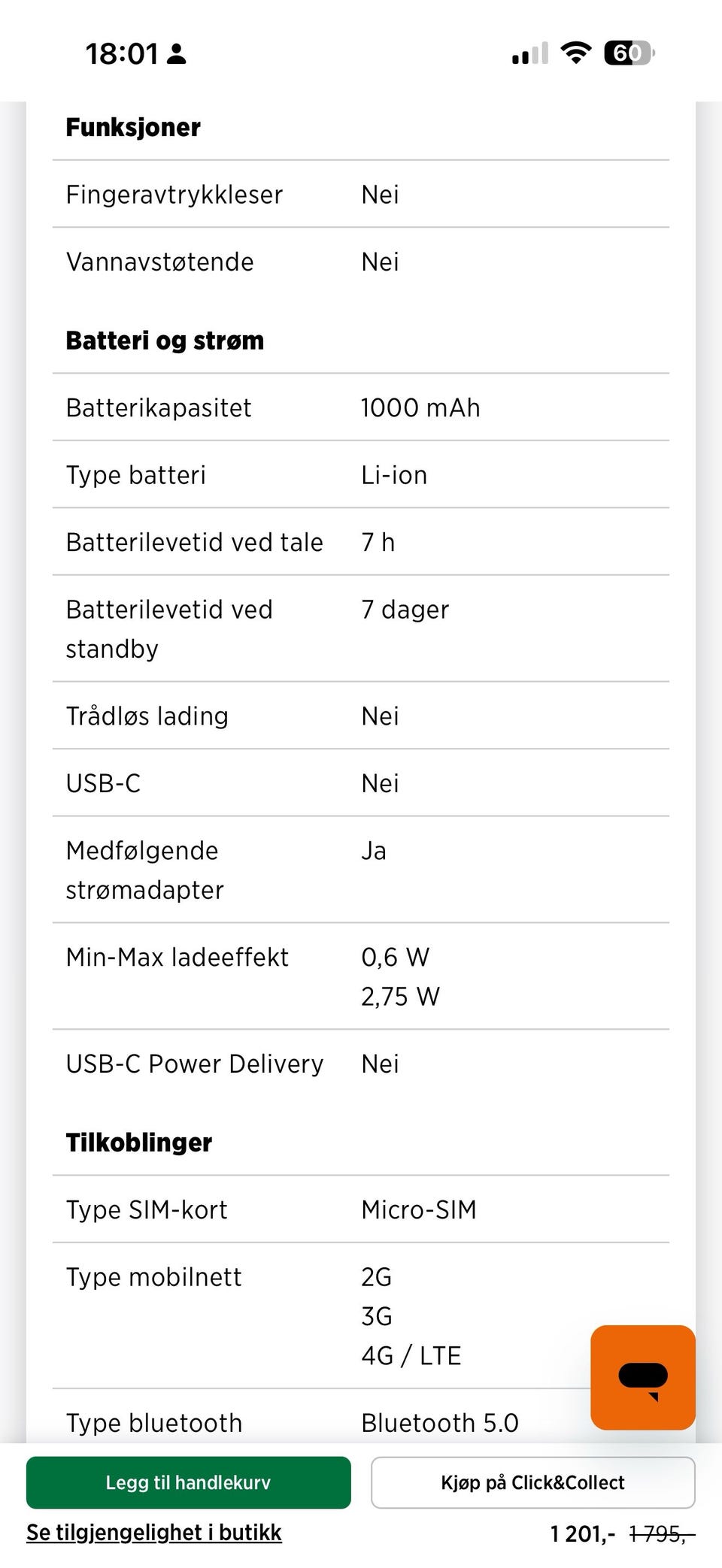Viewport: 722px width, 1568px height.
Task: Tap the Micro-SIM value text
Action: coord(419,1209)
